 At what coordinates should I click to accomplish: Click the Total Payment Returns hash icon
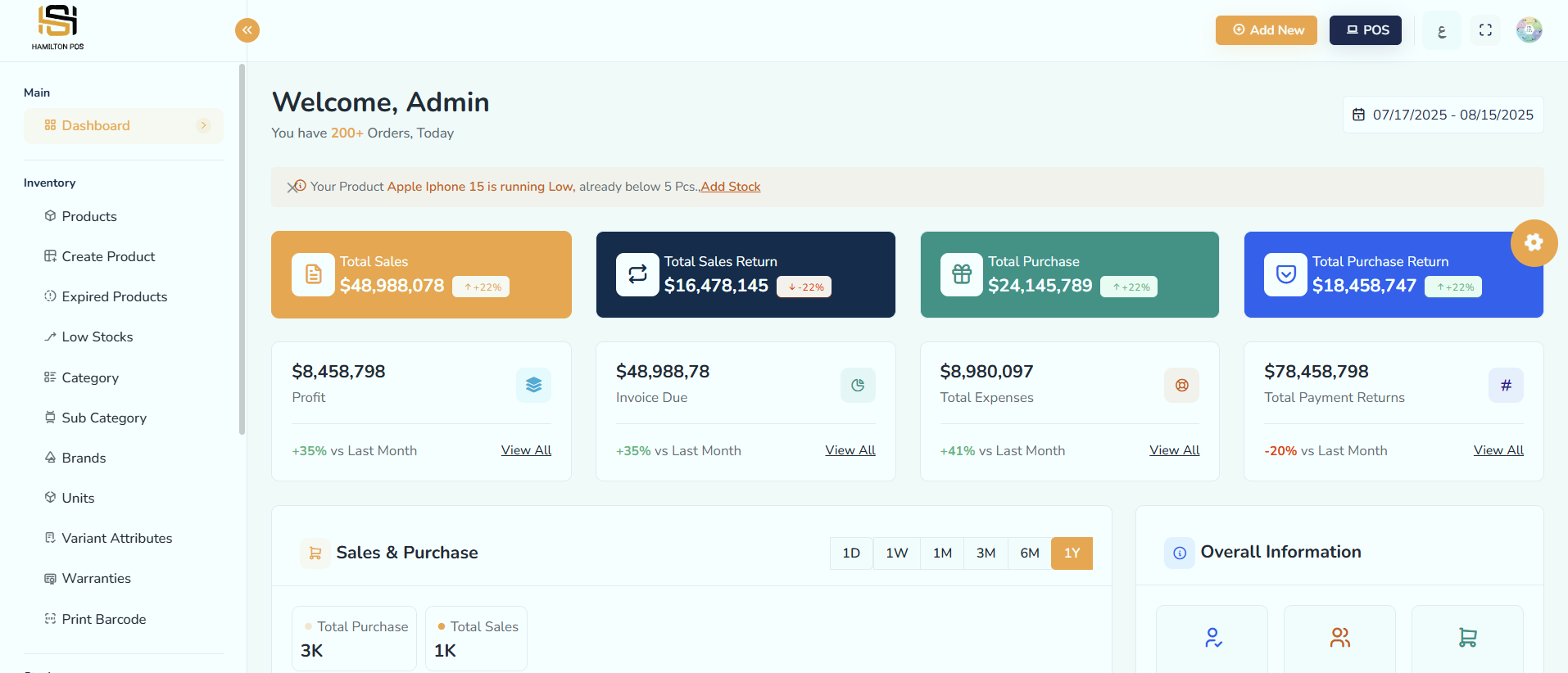tap(1506, 385)
